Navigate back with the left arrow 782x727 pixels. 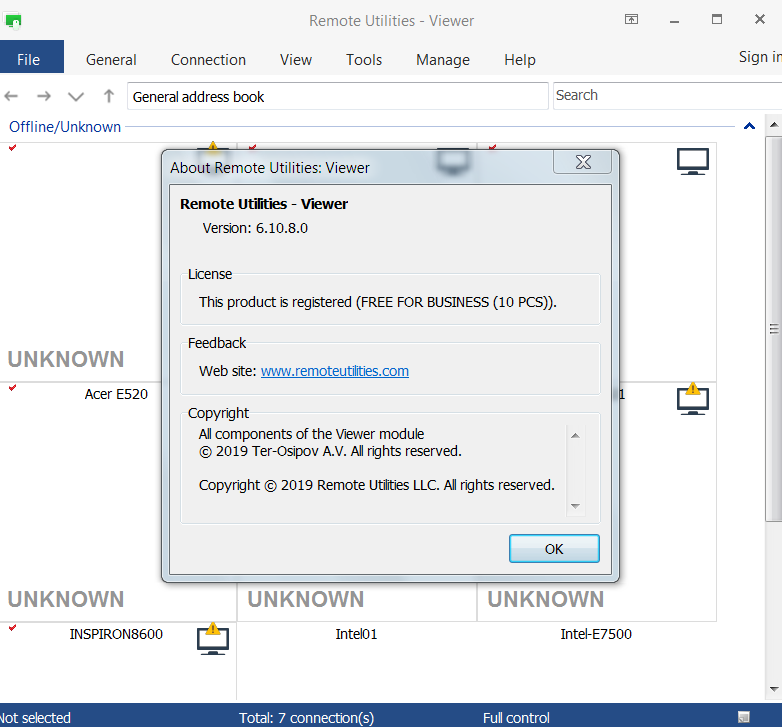tap(12, 96)
